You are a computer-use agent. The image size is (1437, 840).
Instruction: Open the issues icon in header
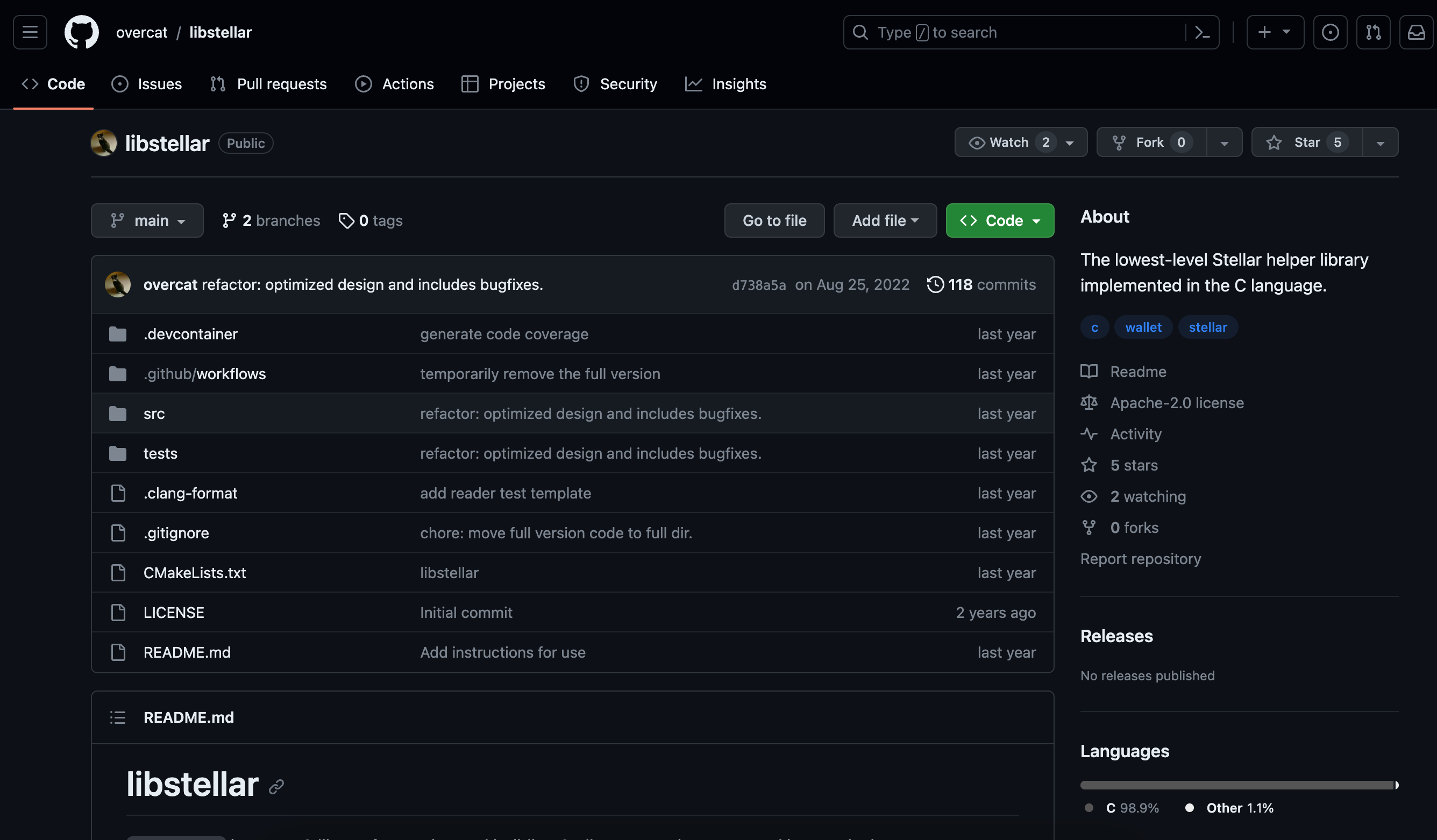pos(1330,32)
